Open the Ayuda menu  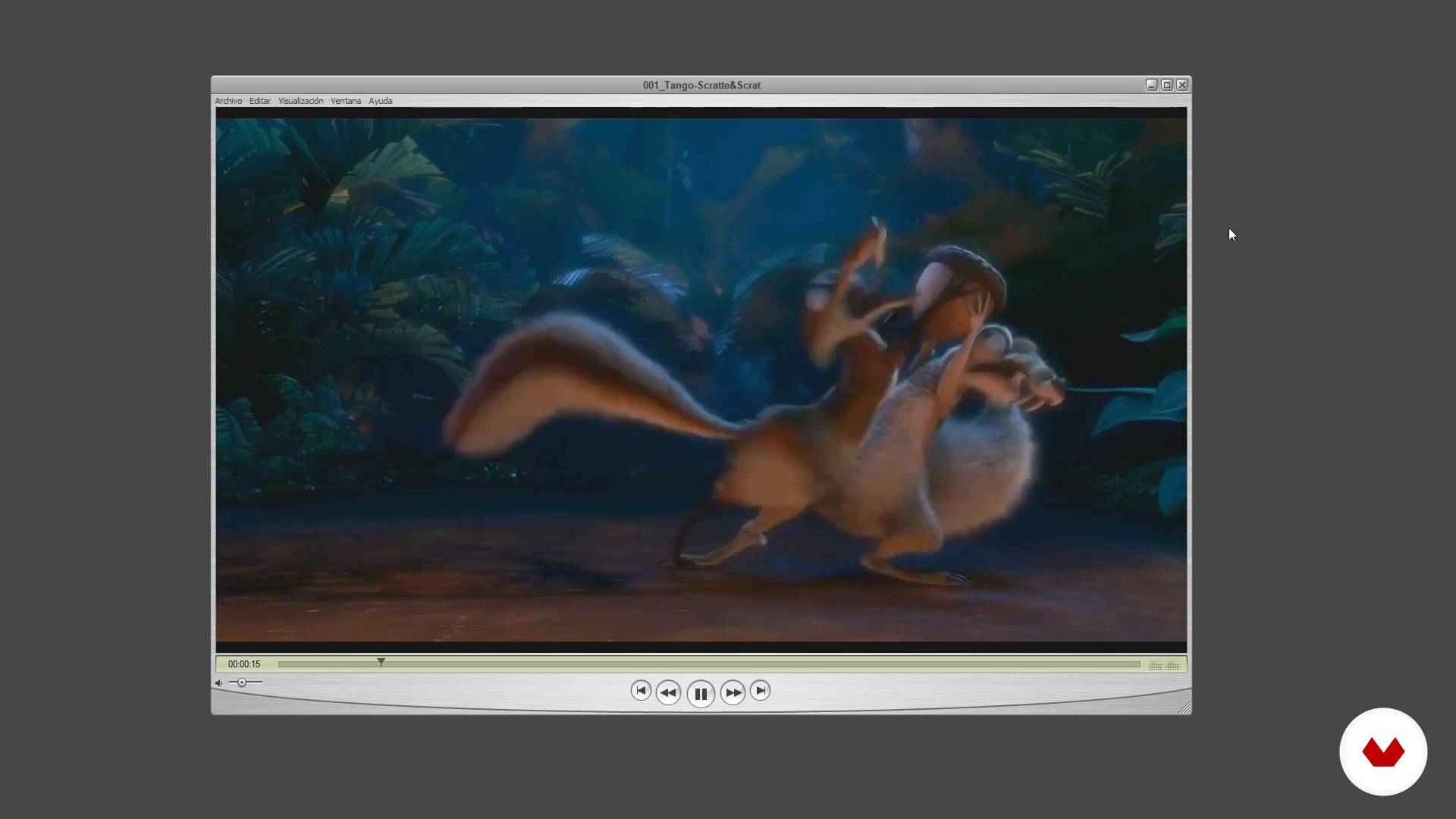(x=381, y=101)
